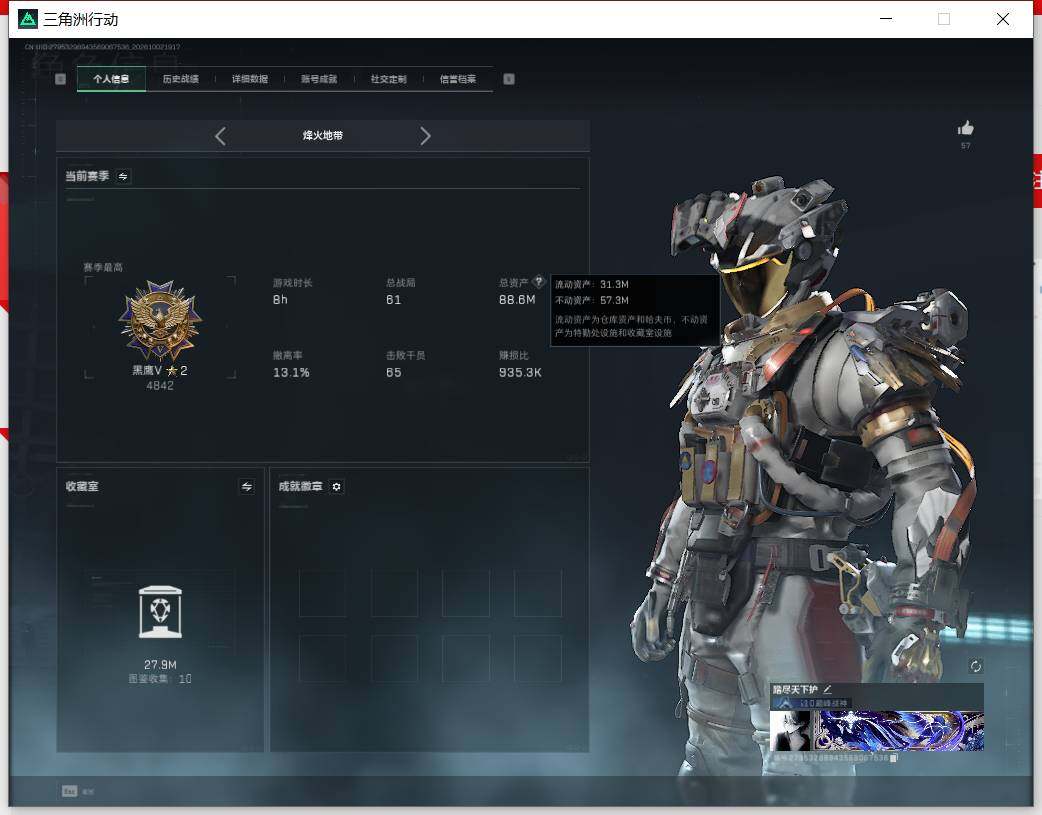Image resolution: width=1042 pixels, height=815 pixels.
Task: Open the question mark help for 总资产
Action: [539, 281]
